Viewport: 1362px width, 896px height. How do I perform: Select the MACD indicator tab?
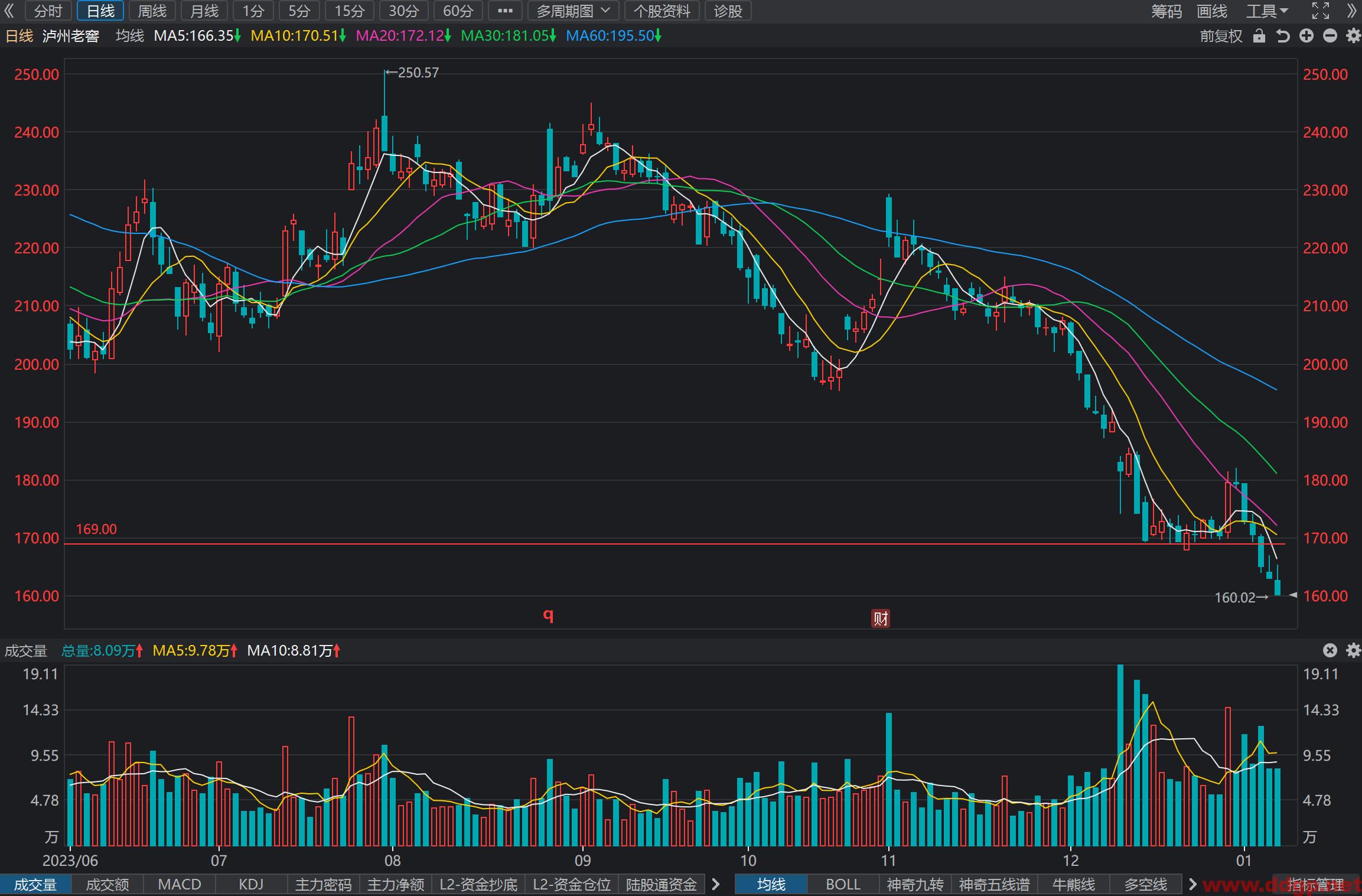click(180, 884)
